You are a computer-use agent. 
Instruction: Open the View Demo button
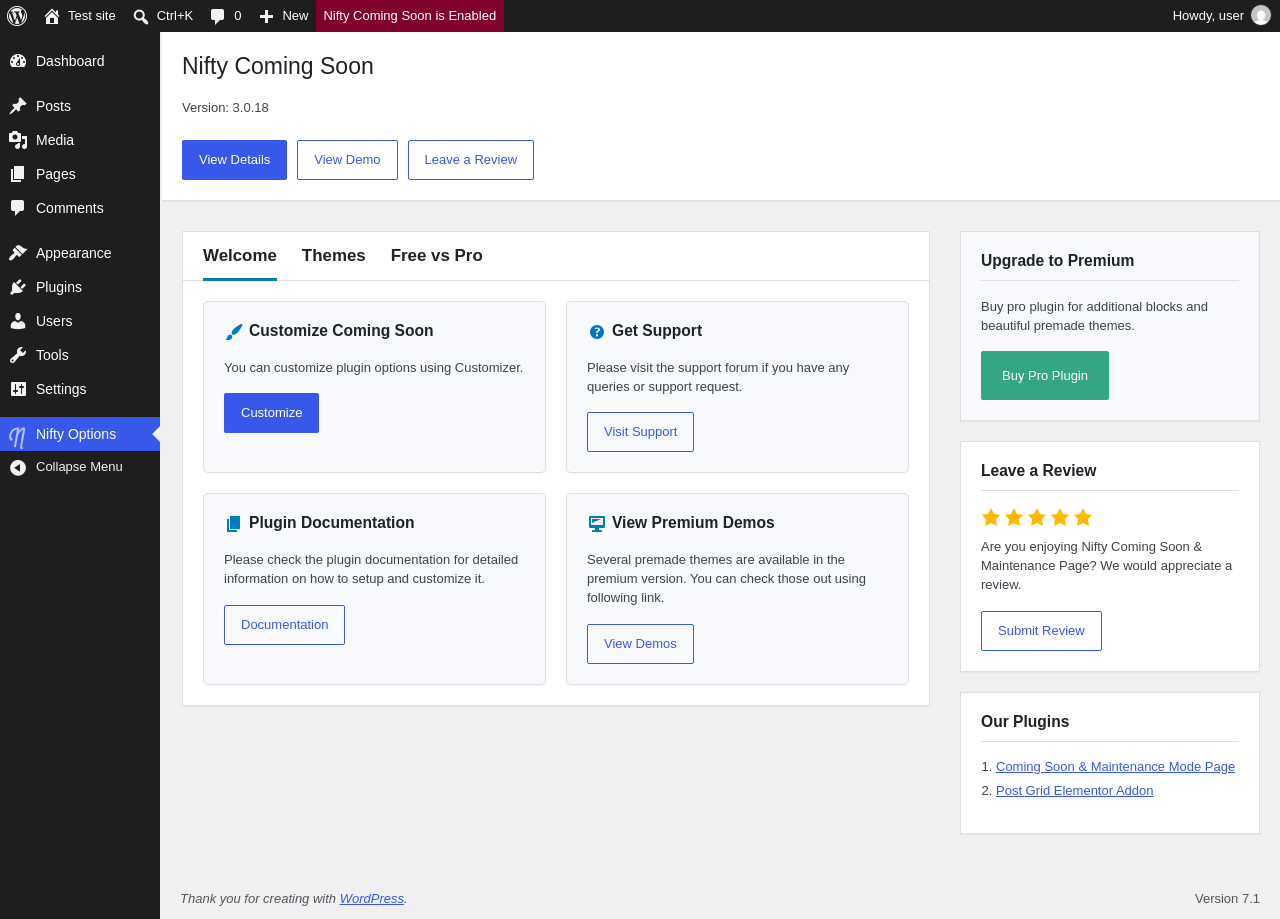click(347, 160)
